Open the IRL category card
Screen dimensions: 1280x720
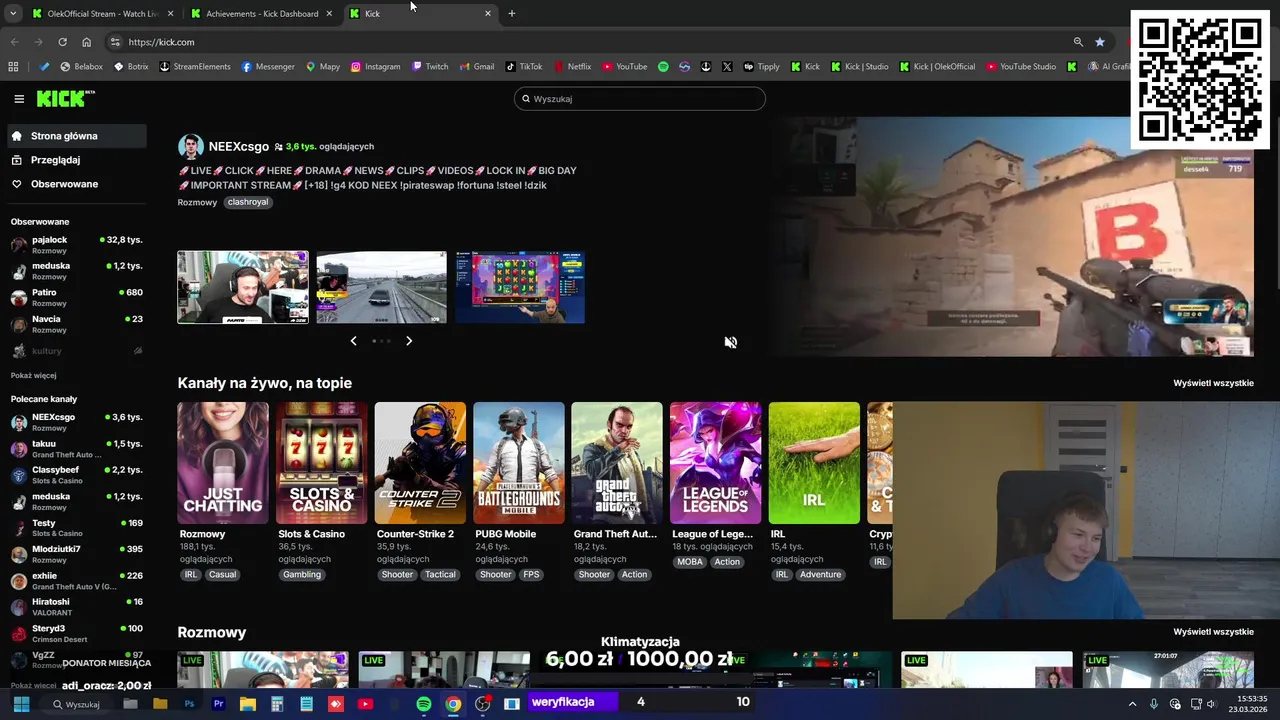(814, 463)
